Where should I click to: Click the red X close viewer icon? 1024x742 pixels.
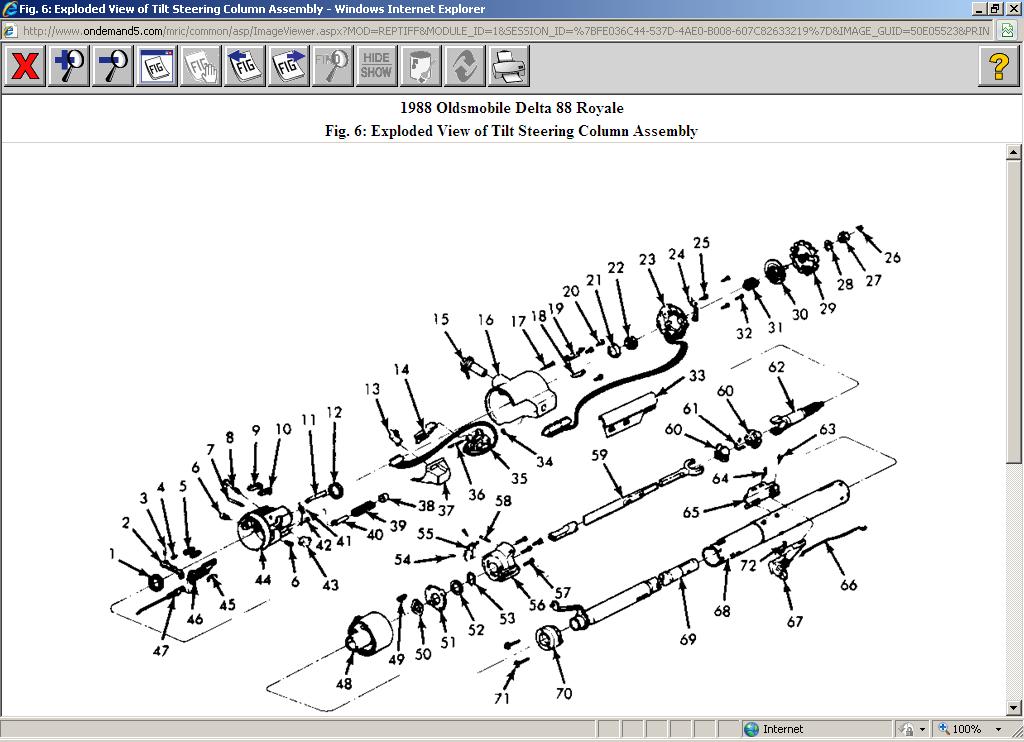pyautogui.click(x=25, y=65)
